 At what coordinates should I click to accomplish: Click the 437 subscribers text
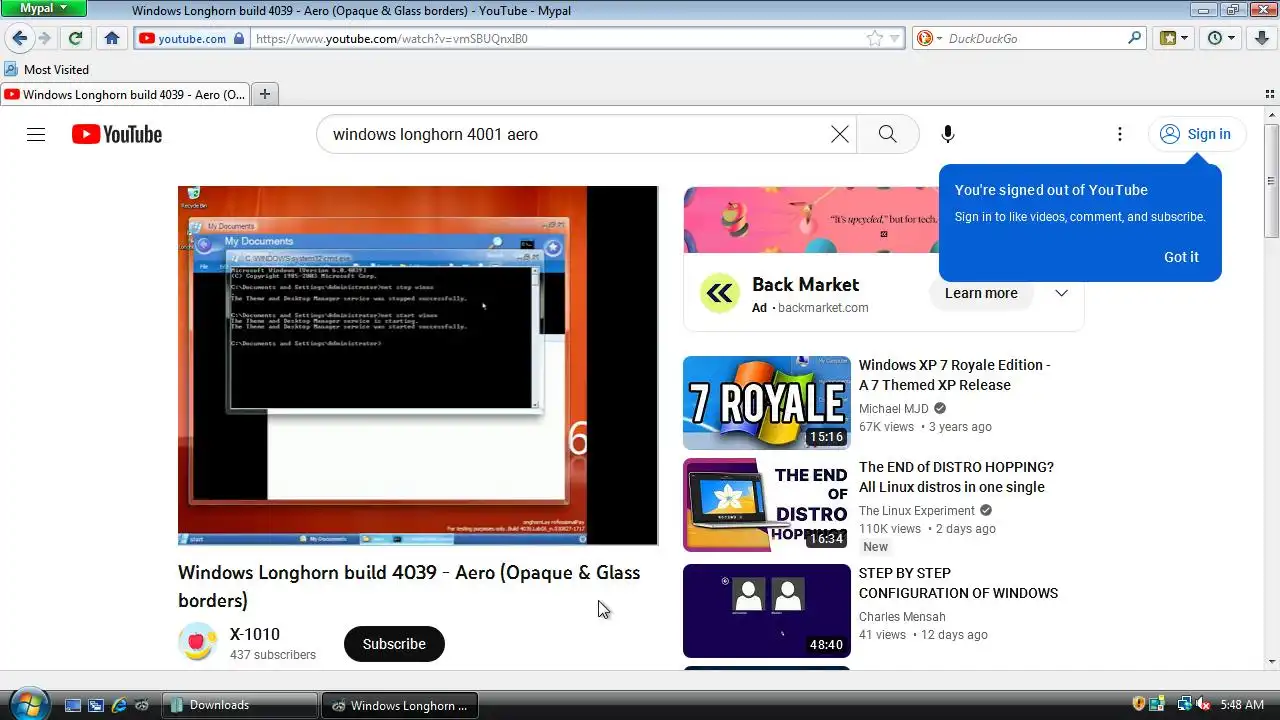[273, 655]
